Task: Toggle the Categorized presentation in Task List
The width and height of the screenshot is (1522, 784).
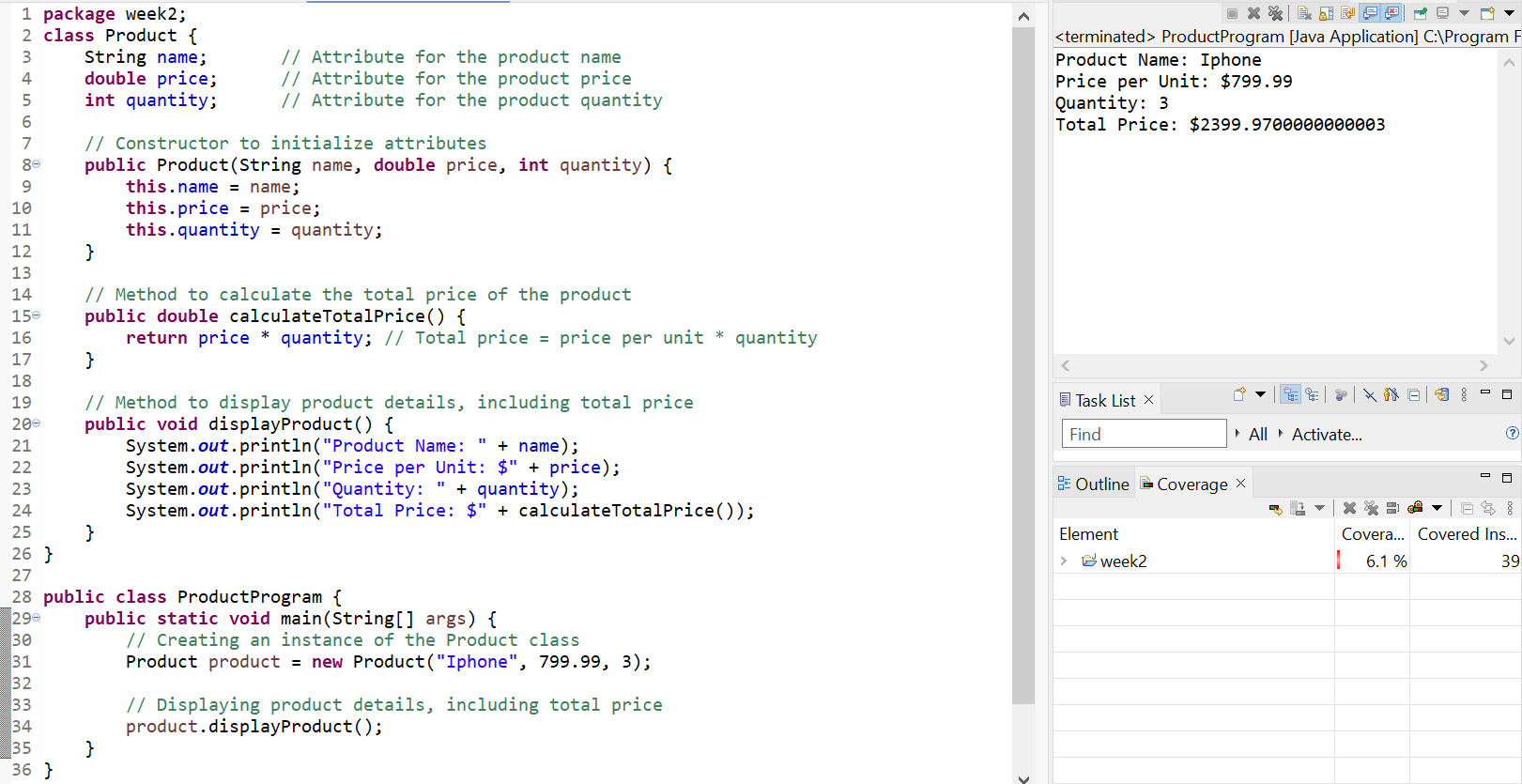Action: pyautogui.click(x=1291, y=394)
